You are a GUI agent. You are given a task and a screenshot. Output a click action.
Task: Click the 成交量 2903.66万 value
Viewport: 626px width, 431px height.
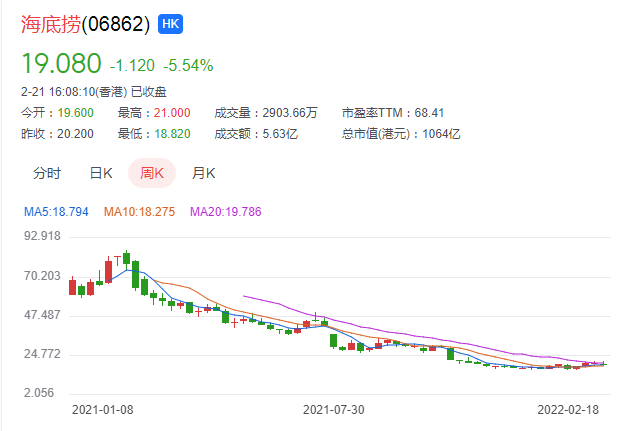(290, 113)
